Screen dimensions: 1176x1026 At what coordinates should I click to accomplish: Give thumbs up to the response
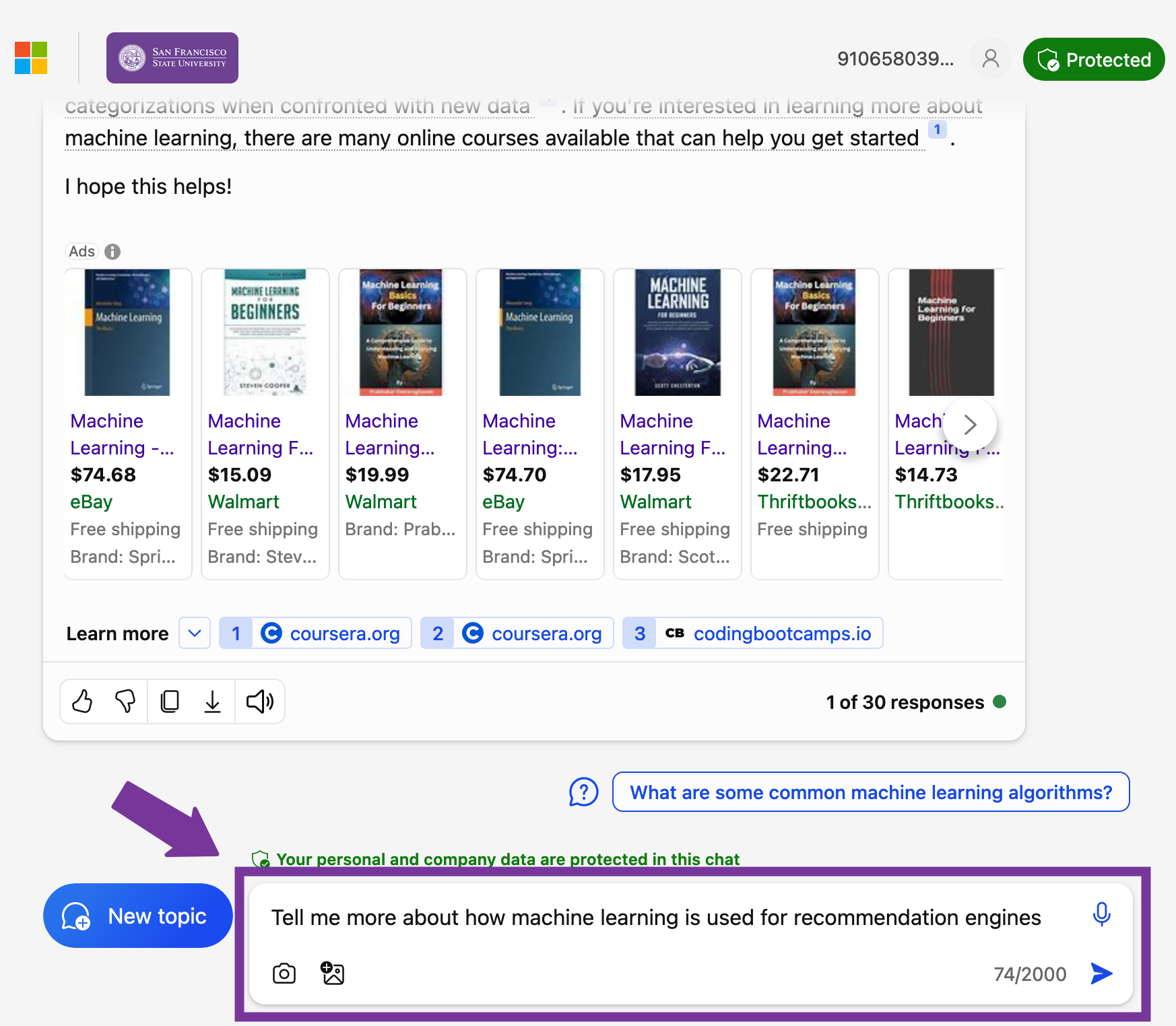click(x=82, y=702)
